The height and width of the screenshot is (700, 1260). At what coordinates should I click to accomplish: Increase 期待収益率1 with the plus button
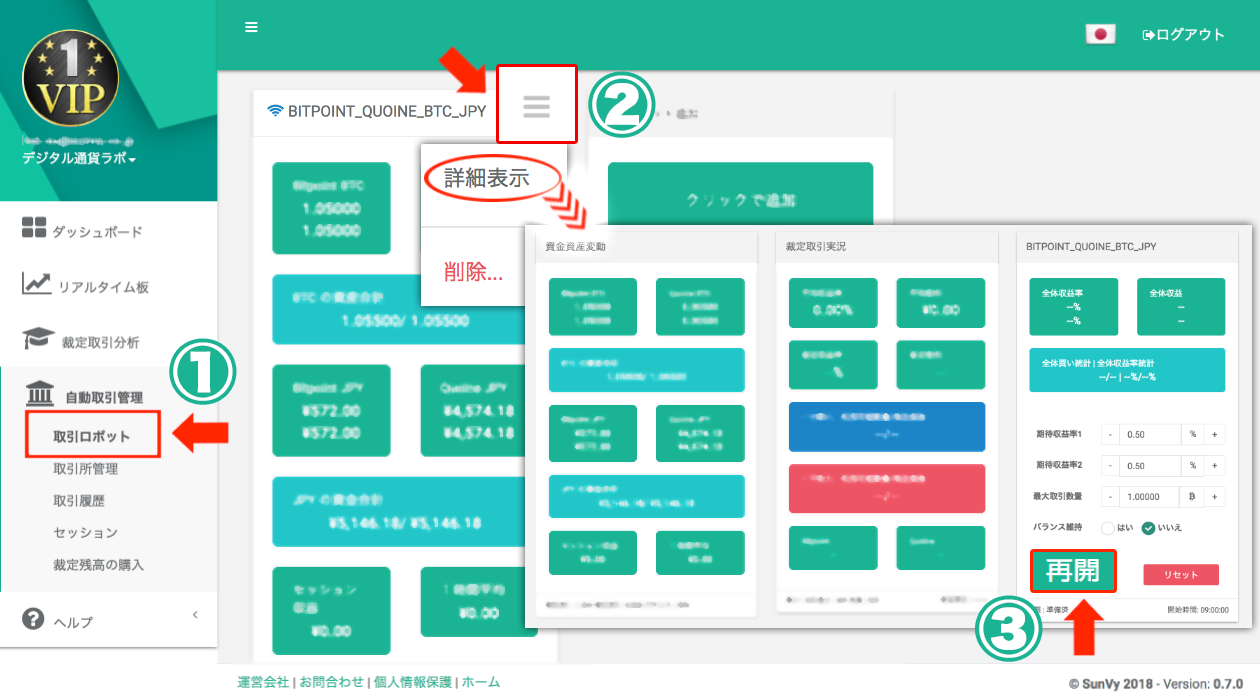[1215, 435]
